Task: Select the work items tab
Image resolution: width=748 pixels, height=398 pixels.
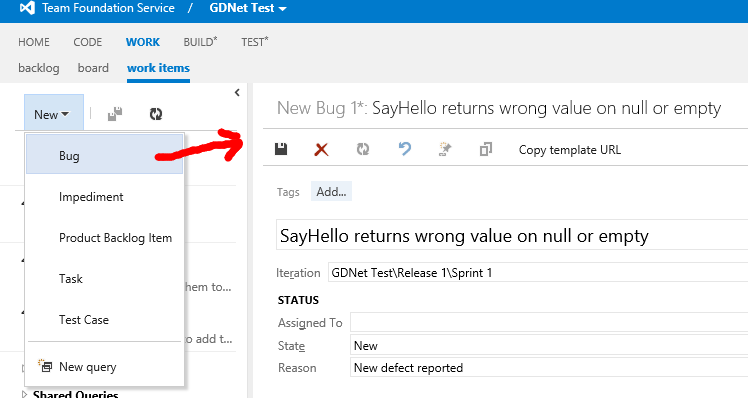Action: [158, 68]
